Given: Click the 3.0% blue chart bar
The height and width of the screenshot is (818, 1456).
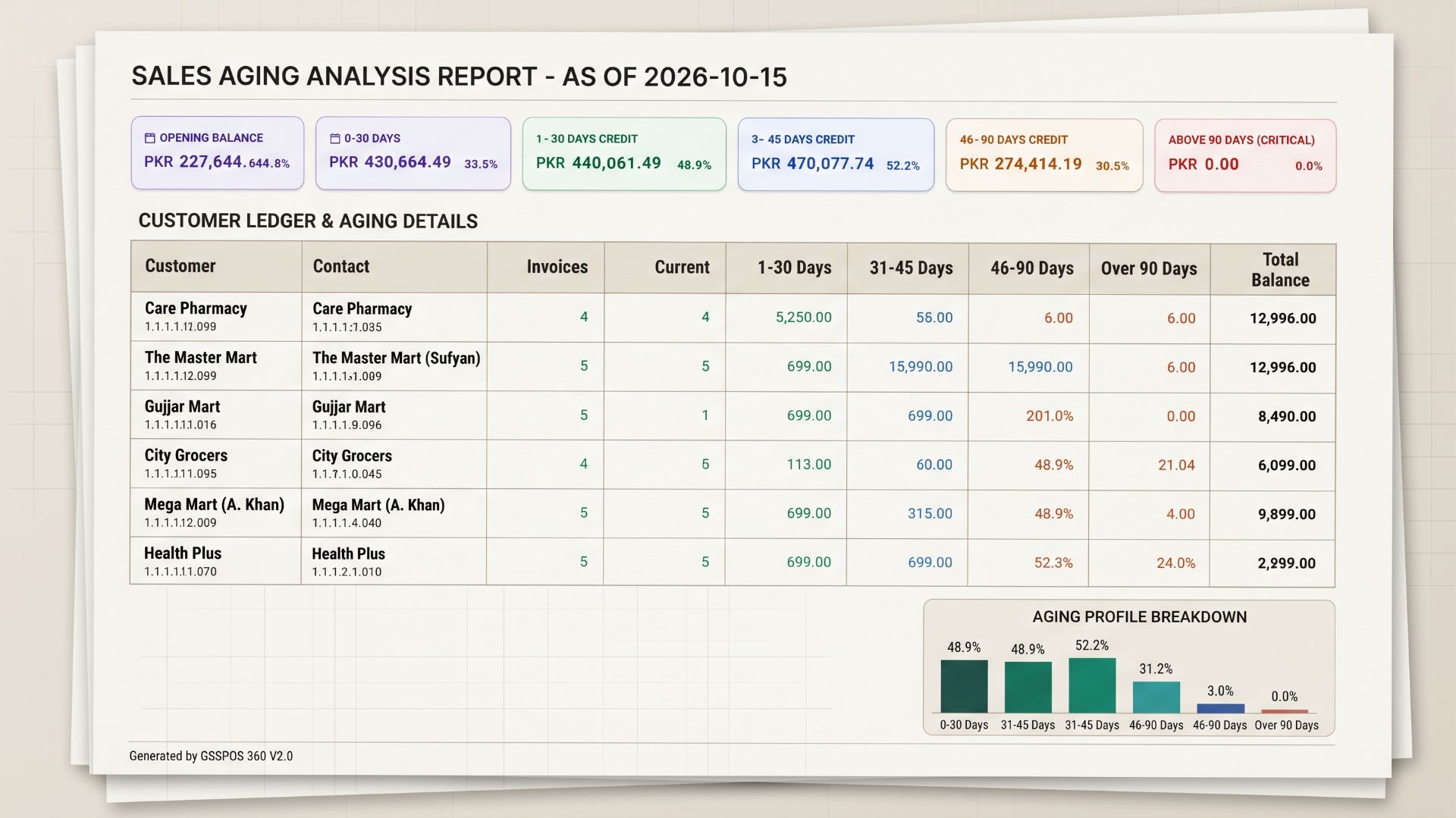Looking at the screenshot, I should click(1220, 708).
